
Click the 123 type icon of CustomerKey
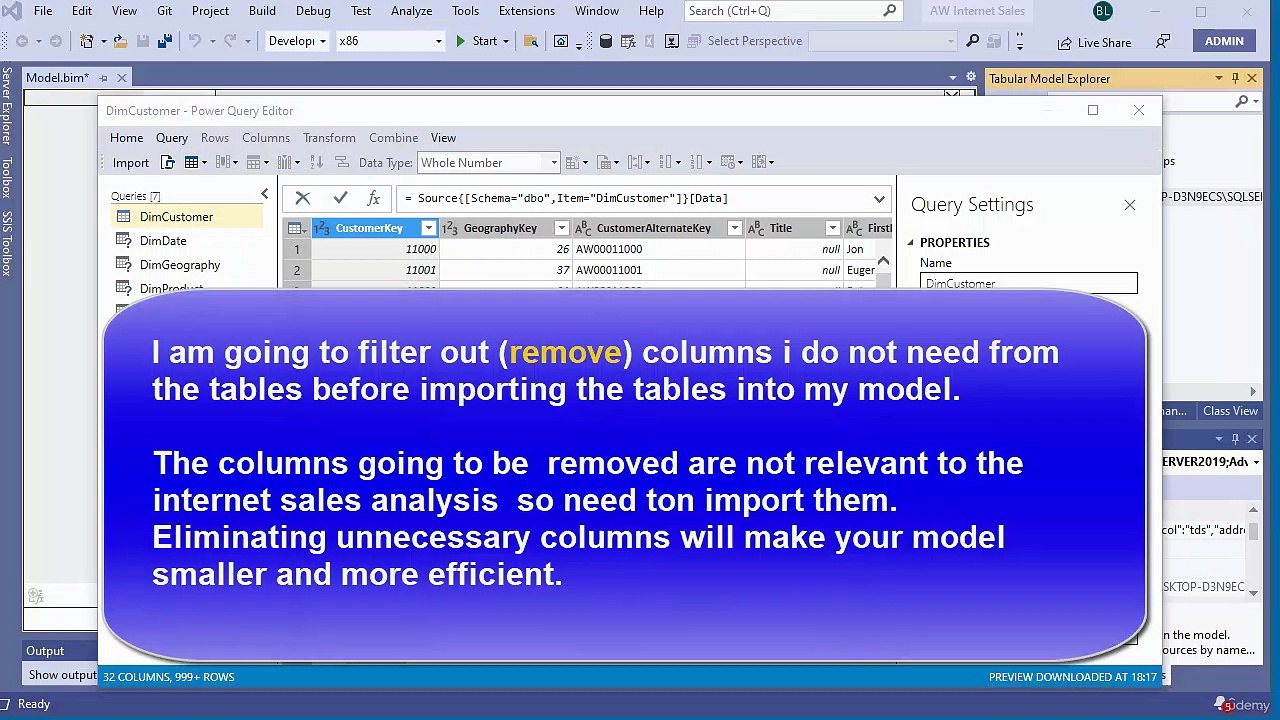pos(322,228)
